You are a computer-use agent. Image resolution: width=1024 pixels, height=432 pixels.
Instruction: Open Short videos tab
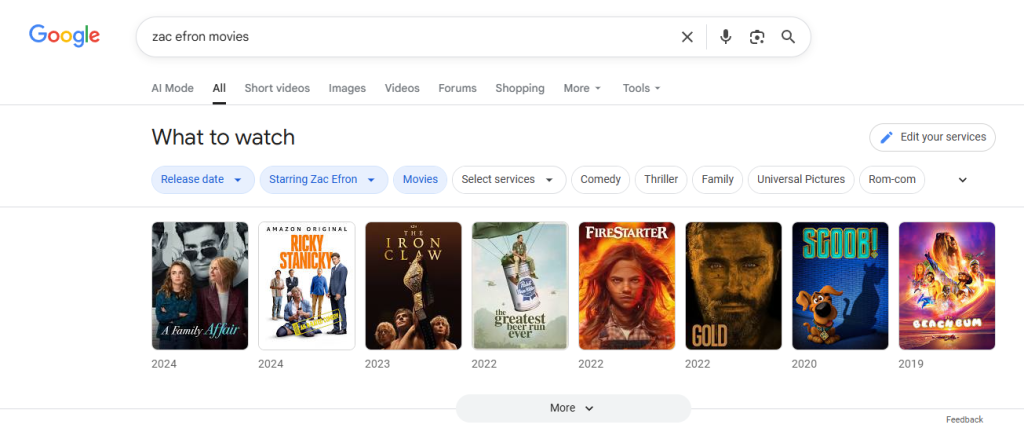click(x=277, y=88)
